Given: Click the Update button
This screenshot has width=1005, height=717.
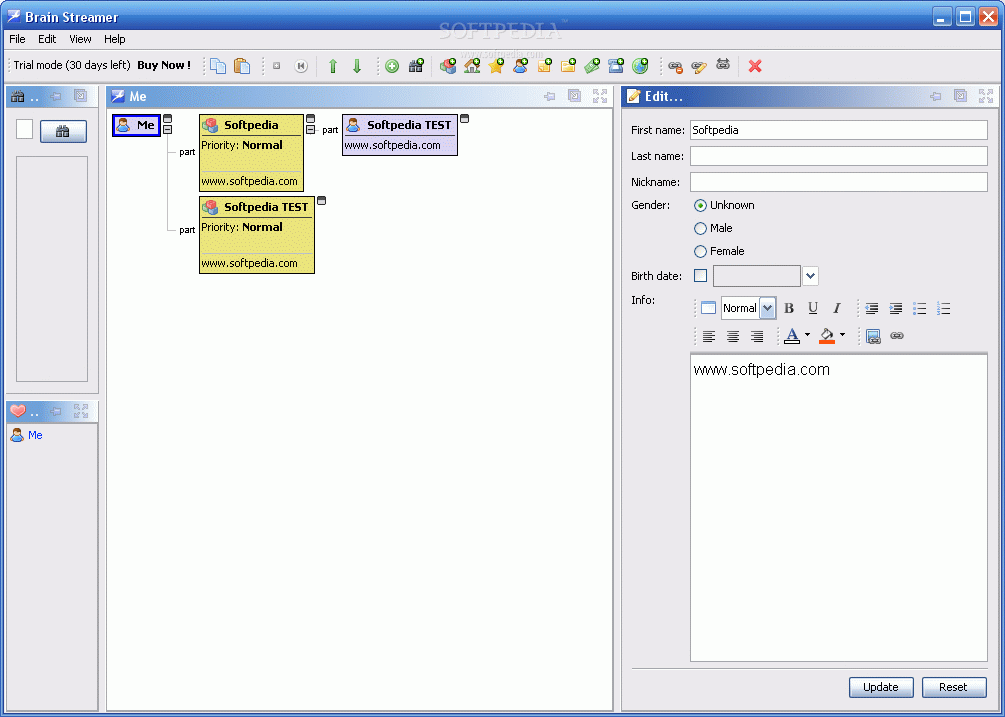Looking at the screenshot, I should point(881,687).
